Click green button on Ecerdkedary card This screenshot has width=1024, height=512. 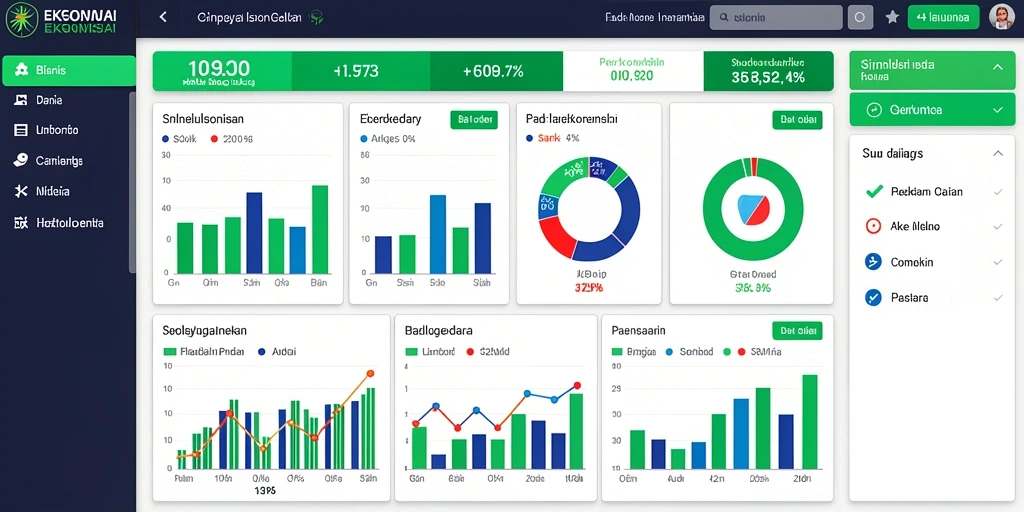[x=473, y=120]
